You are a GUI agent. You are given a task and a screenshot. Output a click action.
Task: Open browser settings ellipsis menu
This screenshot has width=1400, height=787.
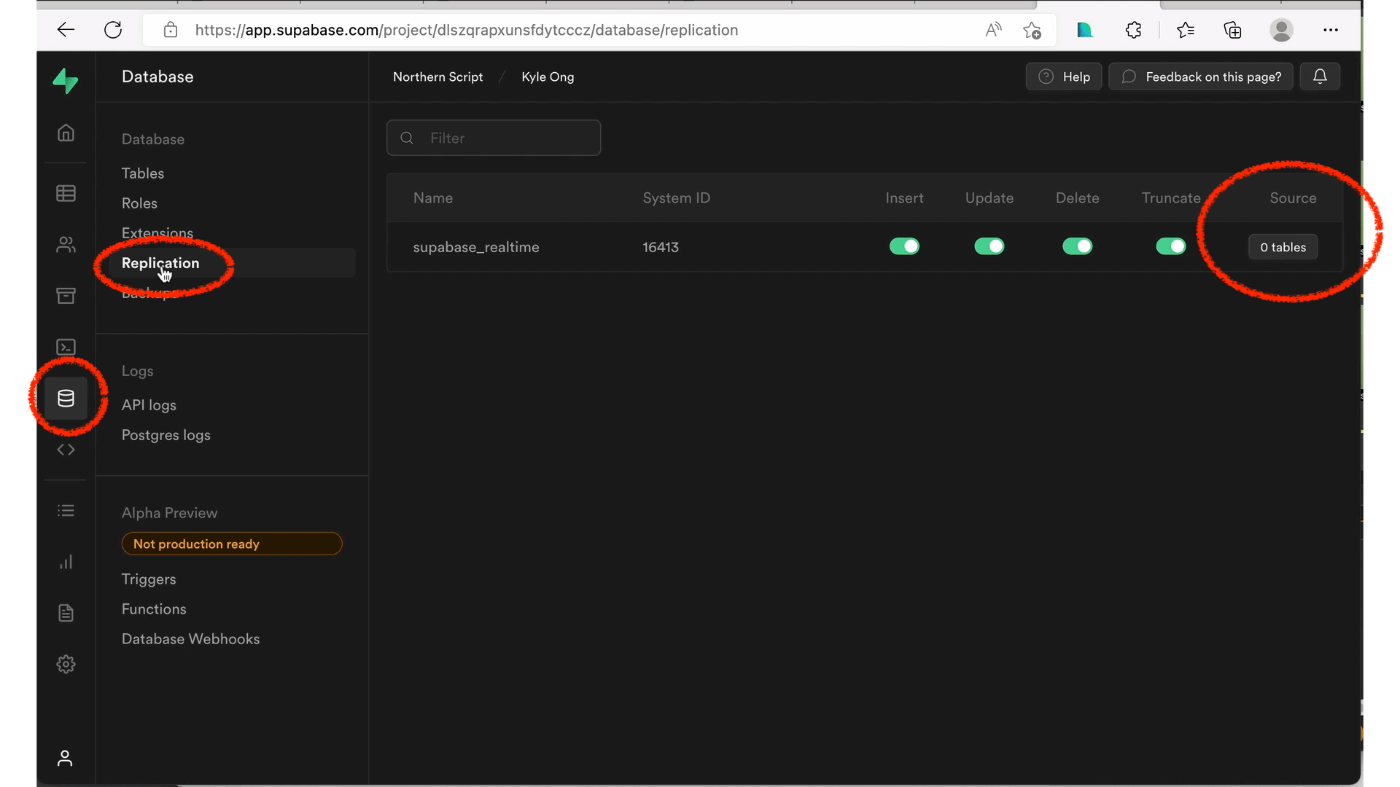click(1330, 30)
